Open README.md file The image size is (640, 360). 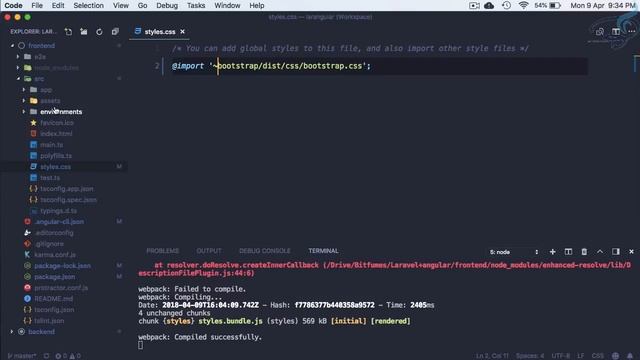53,299
